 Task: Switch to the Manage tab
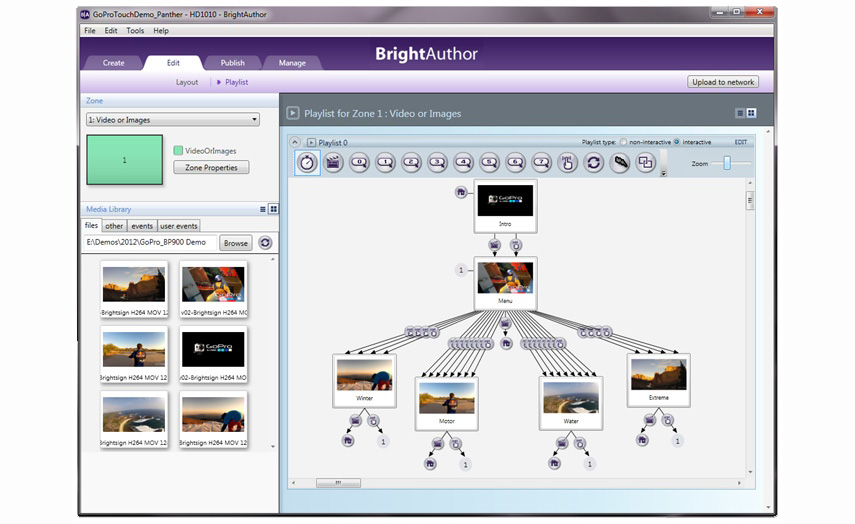pyautogui.click(x=292, y=63)
